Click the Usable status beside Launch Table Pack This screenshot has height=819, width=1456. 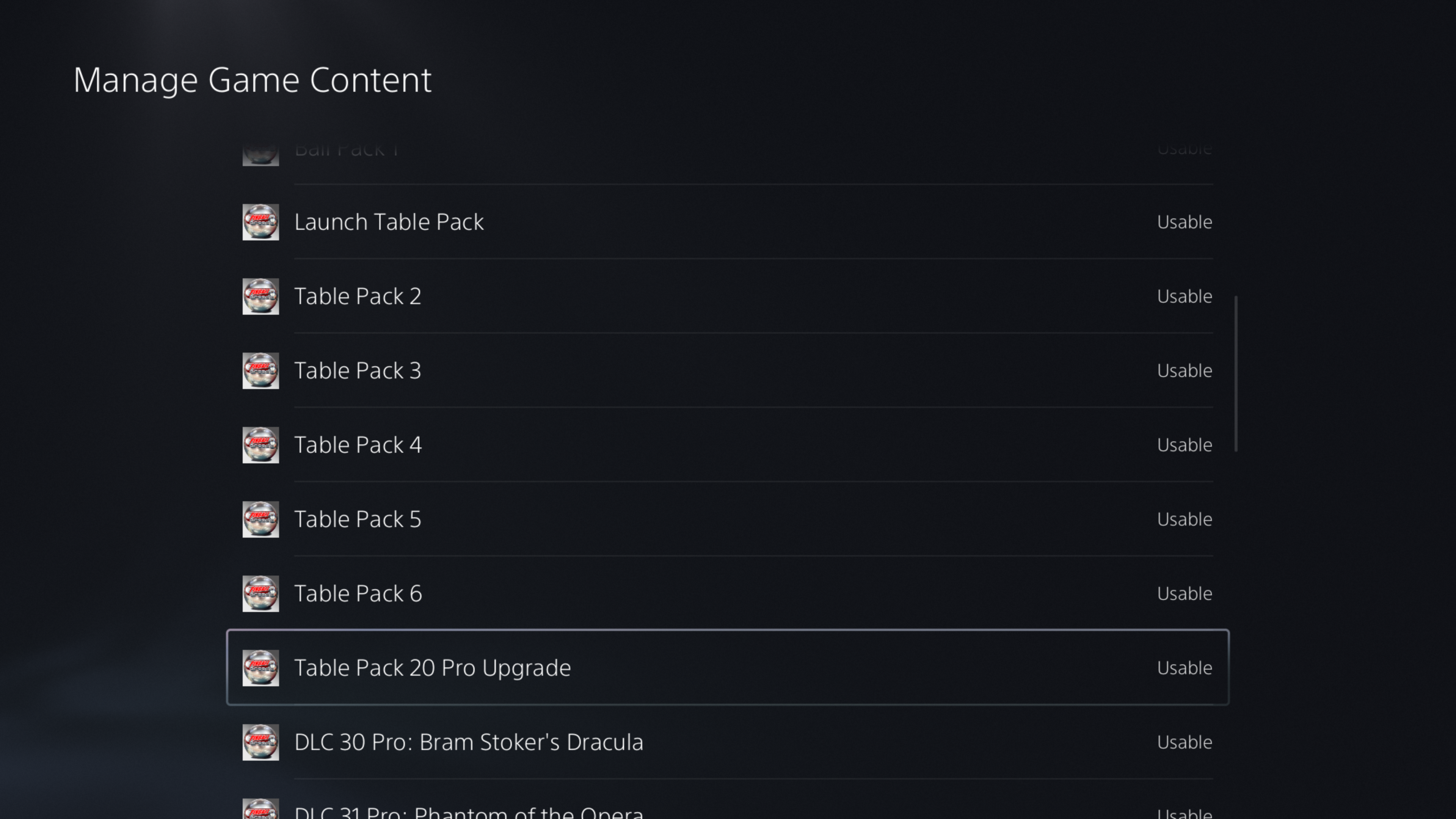click(x=1184, y=222)
